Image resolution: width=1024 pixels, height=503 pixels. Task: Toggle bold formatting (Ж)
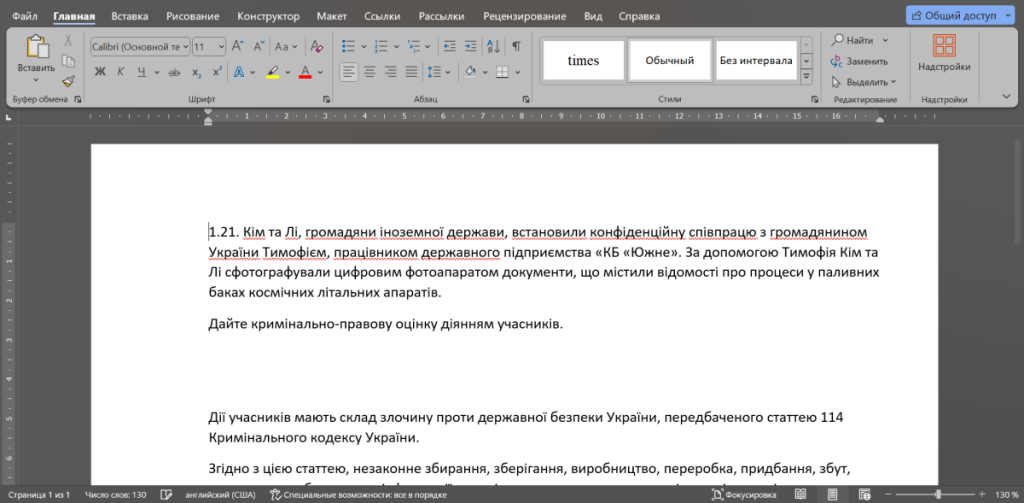pos(100,72)
